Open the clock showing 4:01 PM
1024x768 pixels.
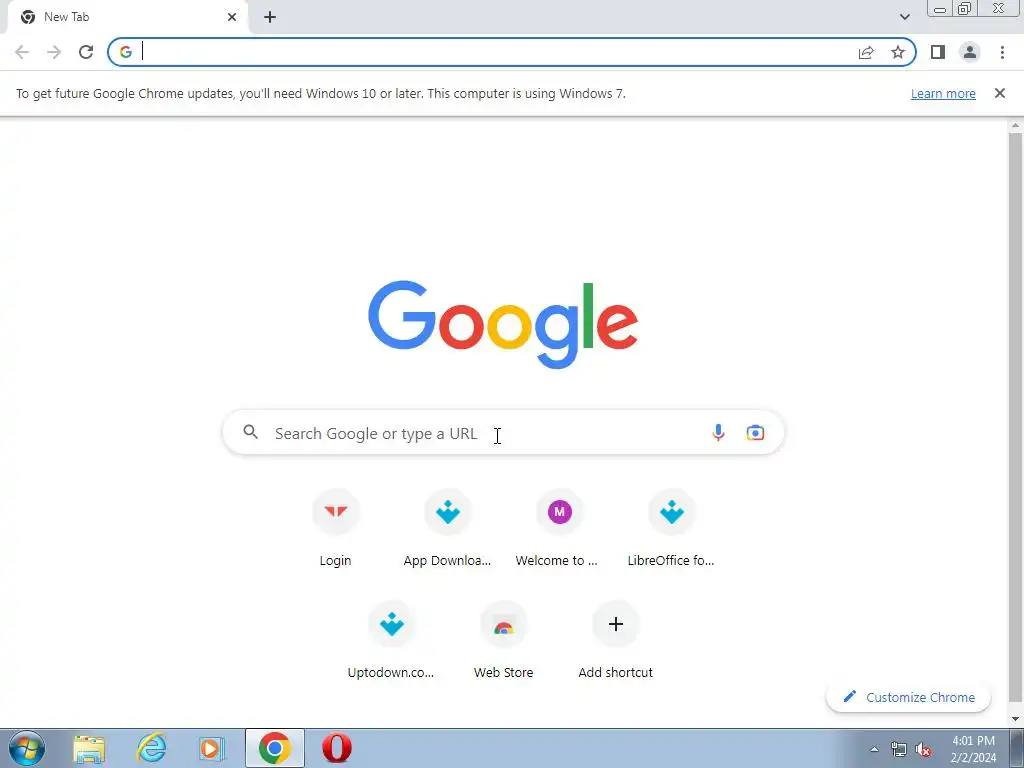click(x=974, y=749)
